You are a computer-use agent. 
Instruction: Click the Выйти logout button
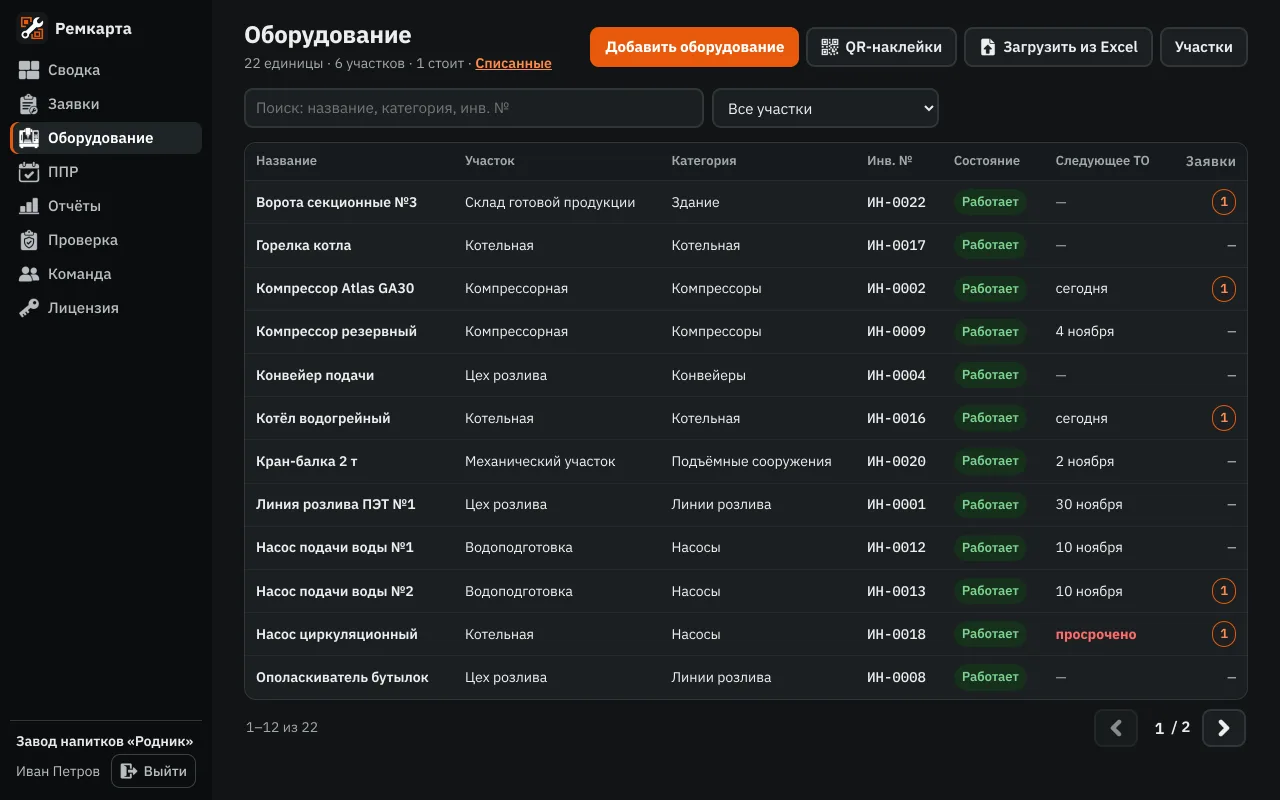[x=153, y=771]
